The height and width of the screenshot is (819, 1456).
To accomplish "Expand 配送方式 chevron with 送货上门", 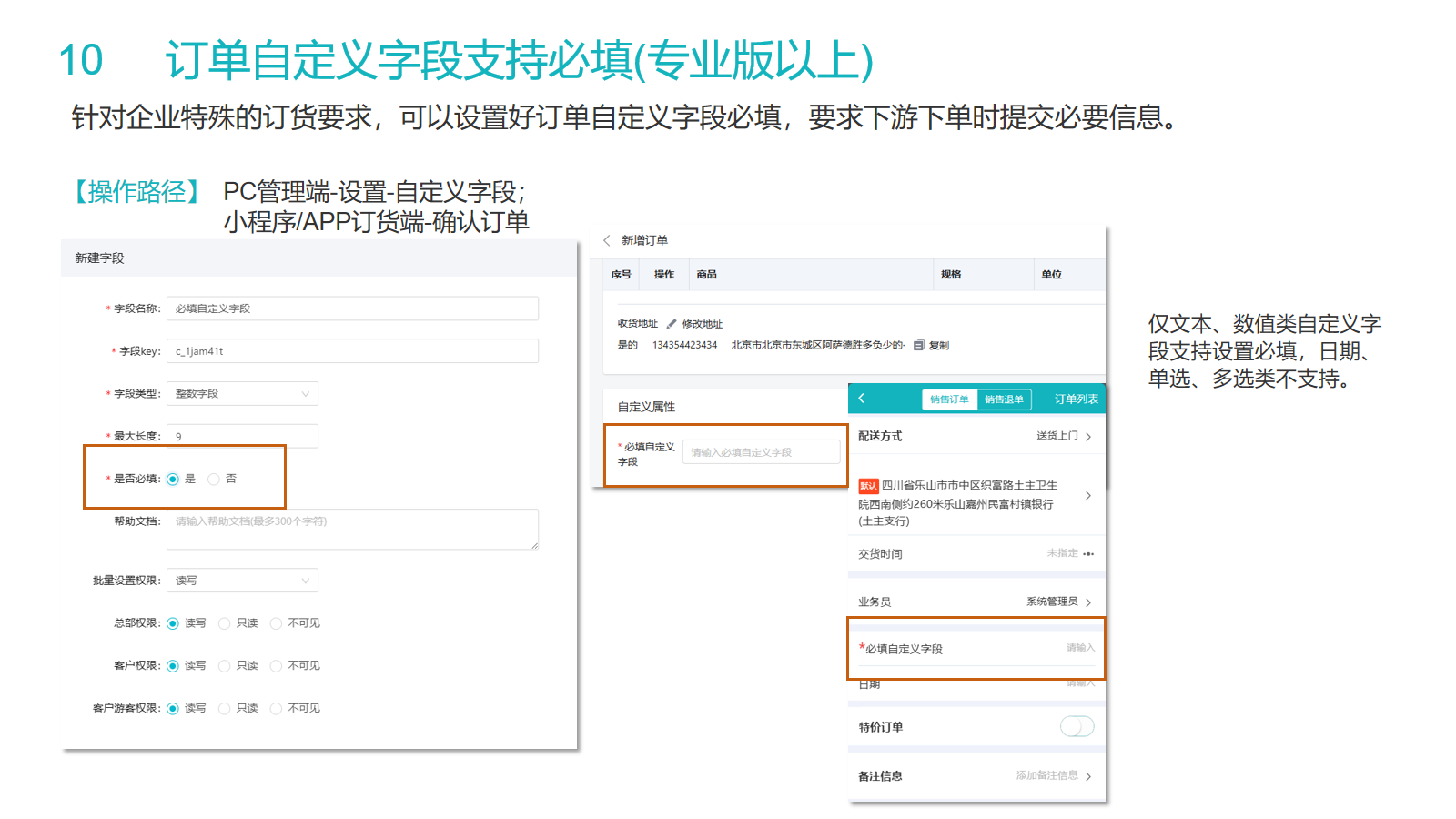I will click(1088, 437).
